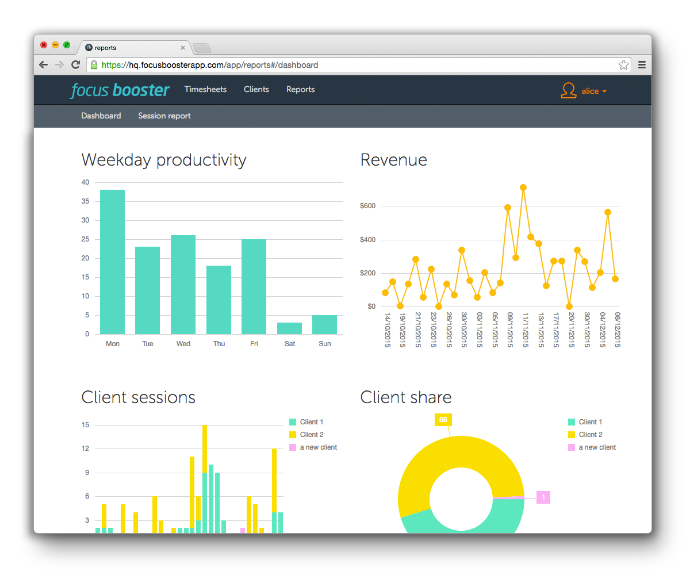Image resolution: width=690 pixels, height=575 pixels.
Task: Toggle Client 1 in Client sessions legend
Action: point(306,422)
